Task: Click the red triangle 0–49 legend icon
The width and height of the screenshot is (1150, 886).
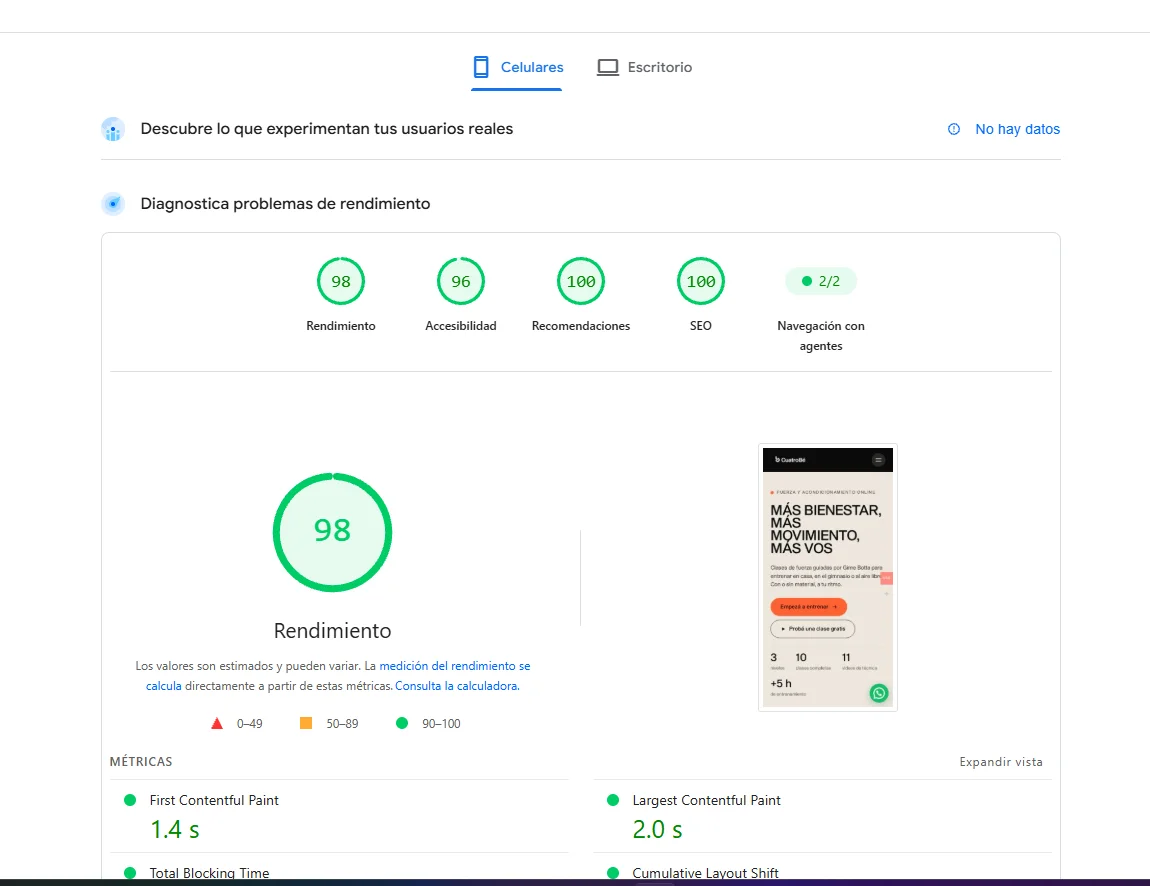Action: point(217,723)
